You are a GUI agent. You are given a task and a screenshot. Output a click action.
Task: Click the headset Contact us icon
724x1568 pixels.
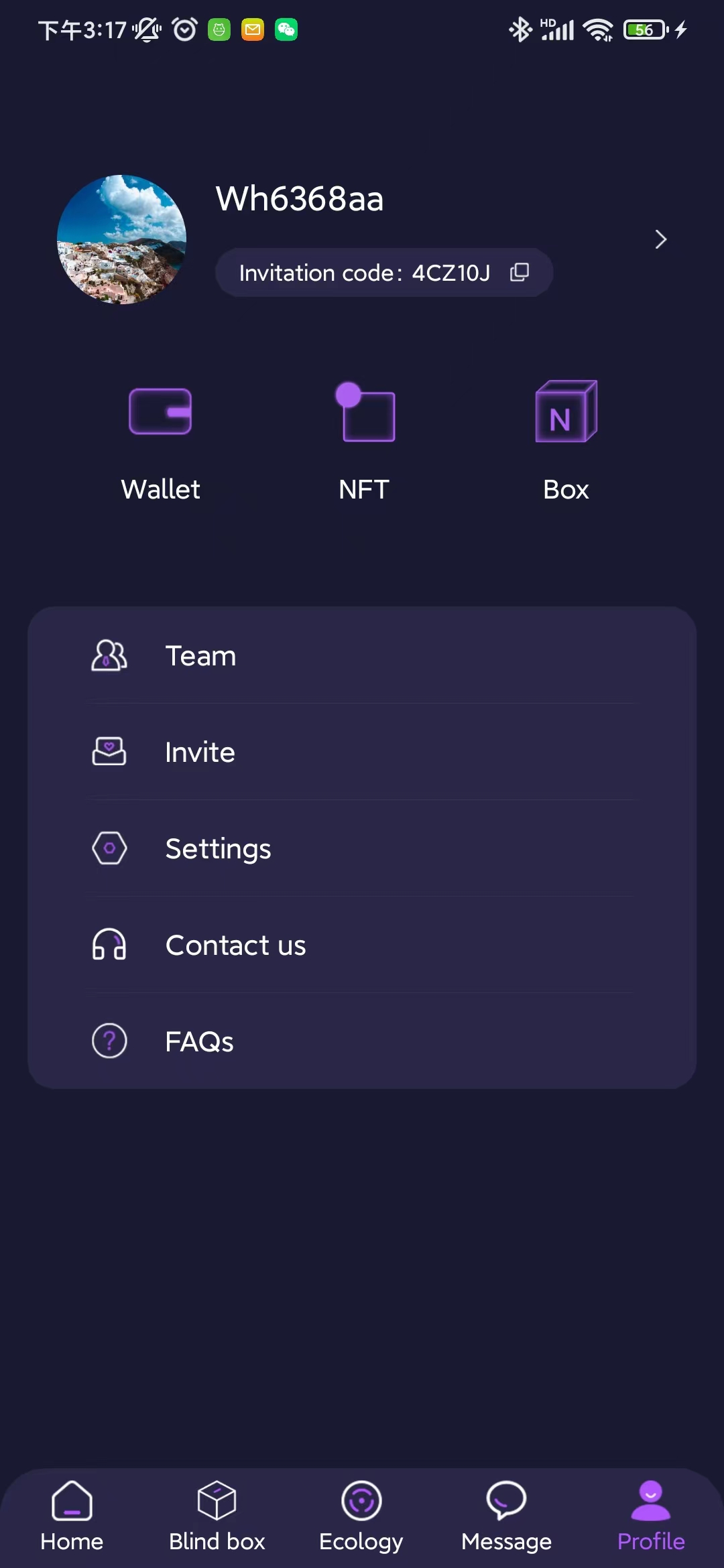coord(109,945)
